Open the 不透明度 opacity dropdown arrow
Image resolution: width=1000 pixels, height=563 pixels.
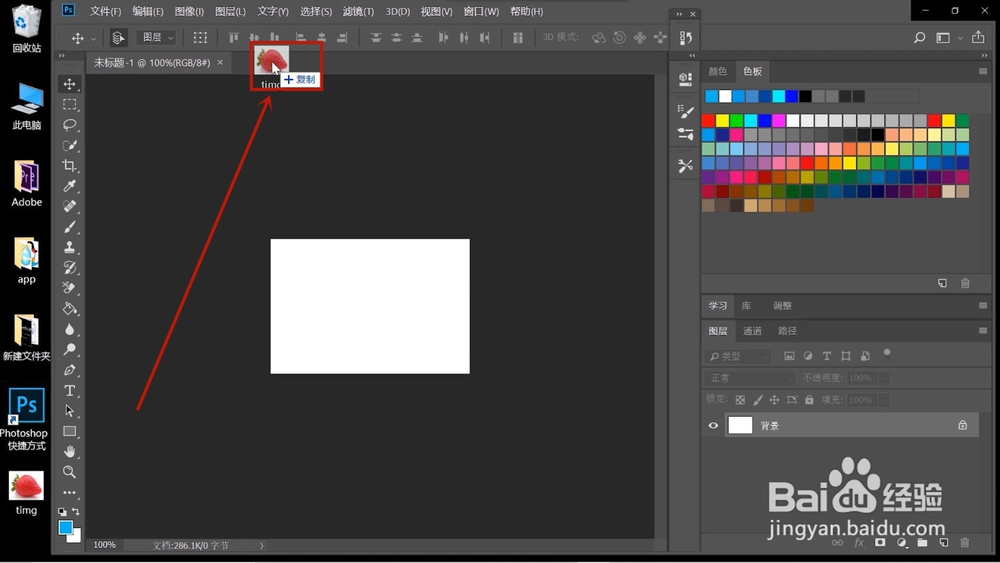click(x=884, y=378)
